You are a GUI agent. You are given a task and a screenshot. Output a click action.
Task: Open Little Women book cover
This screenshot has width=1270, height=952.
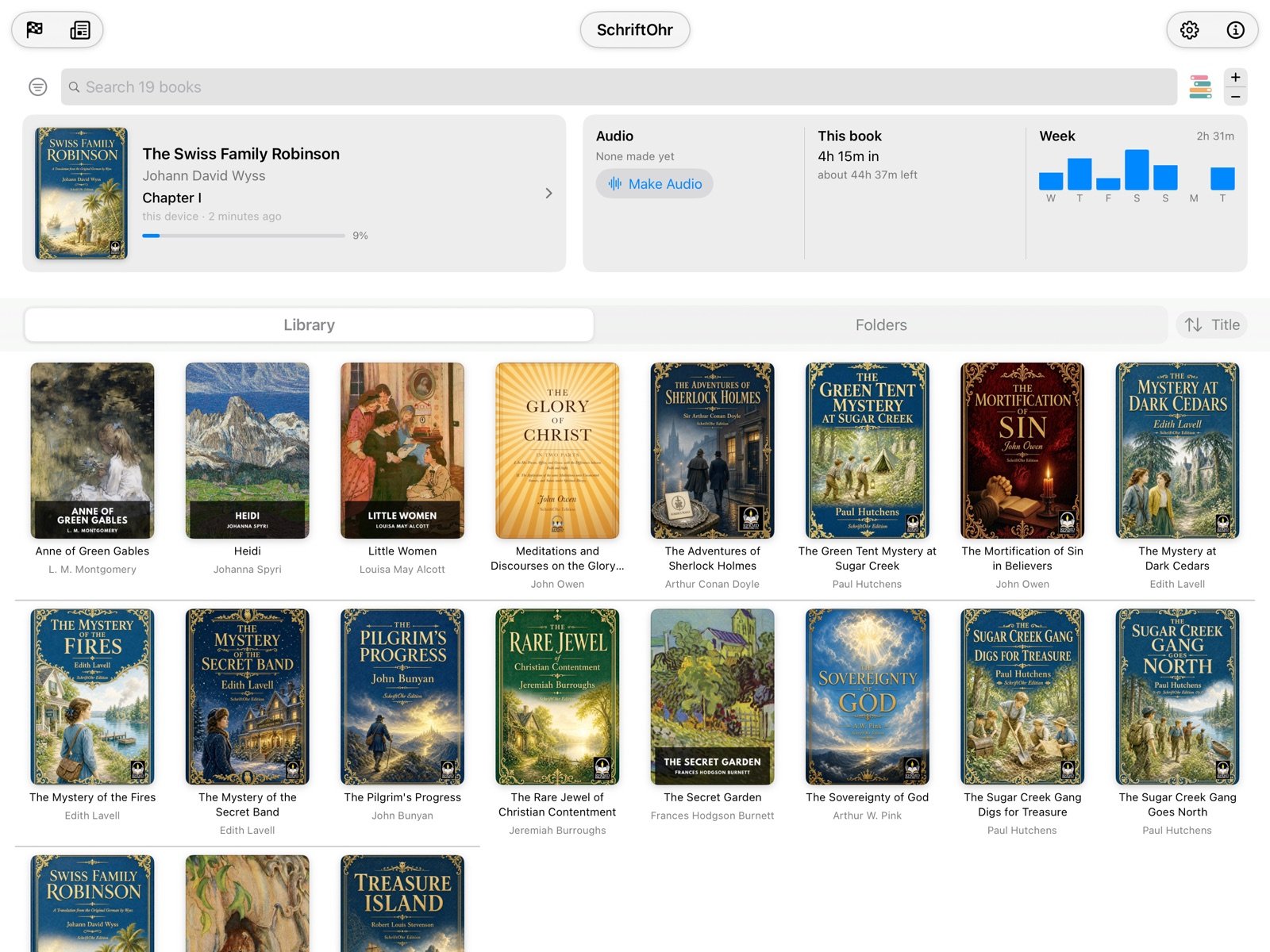[402, 451]
